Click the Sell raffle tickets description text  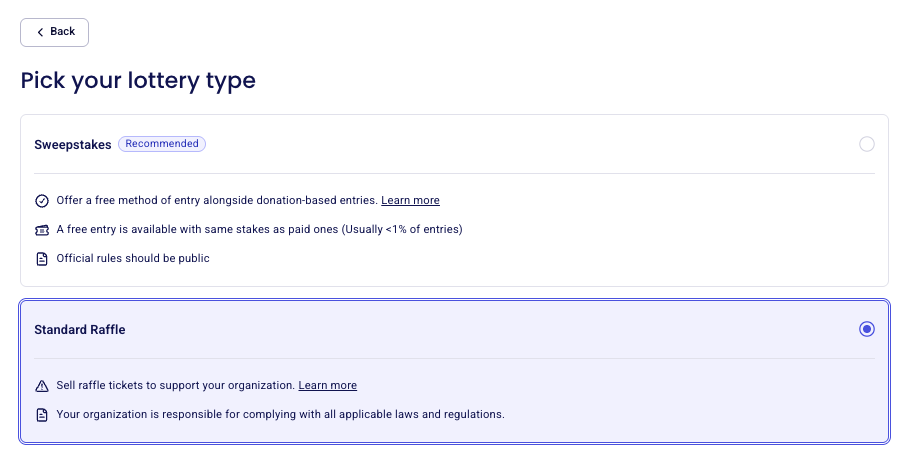(176, 385)
